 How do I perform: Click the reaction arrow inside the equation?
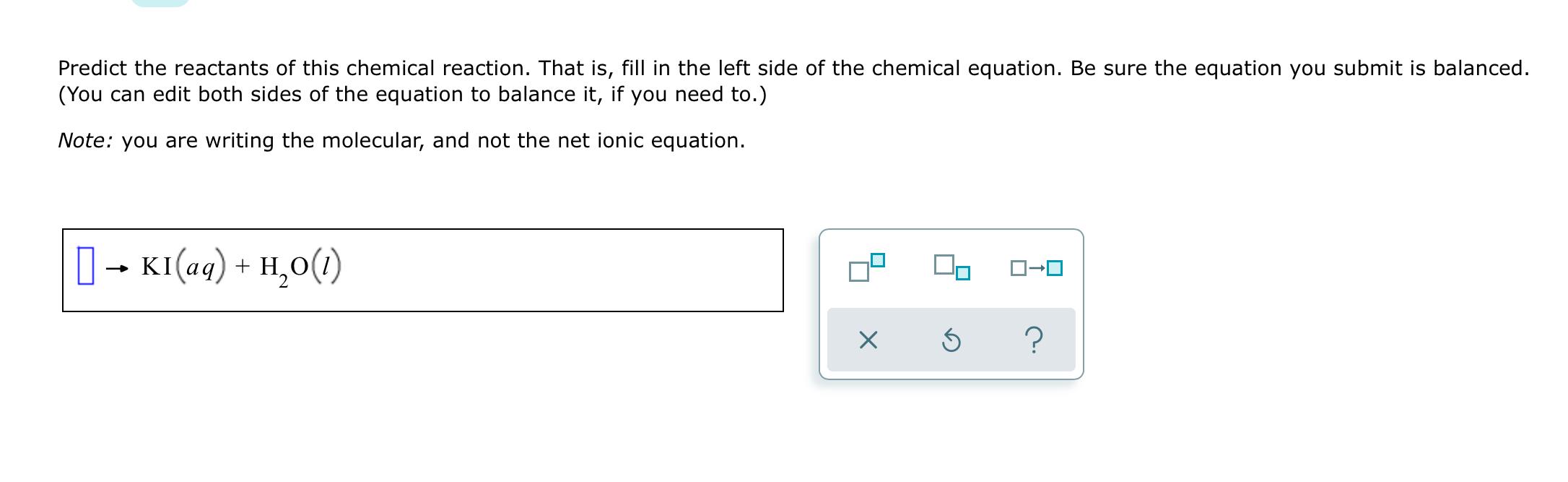pos(117,269)
